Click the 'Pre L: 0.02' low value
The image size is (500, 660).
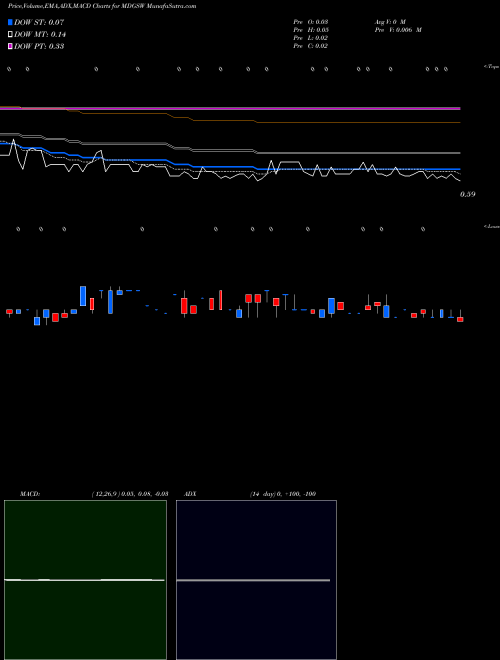[x=311, y=38]
